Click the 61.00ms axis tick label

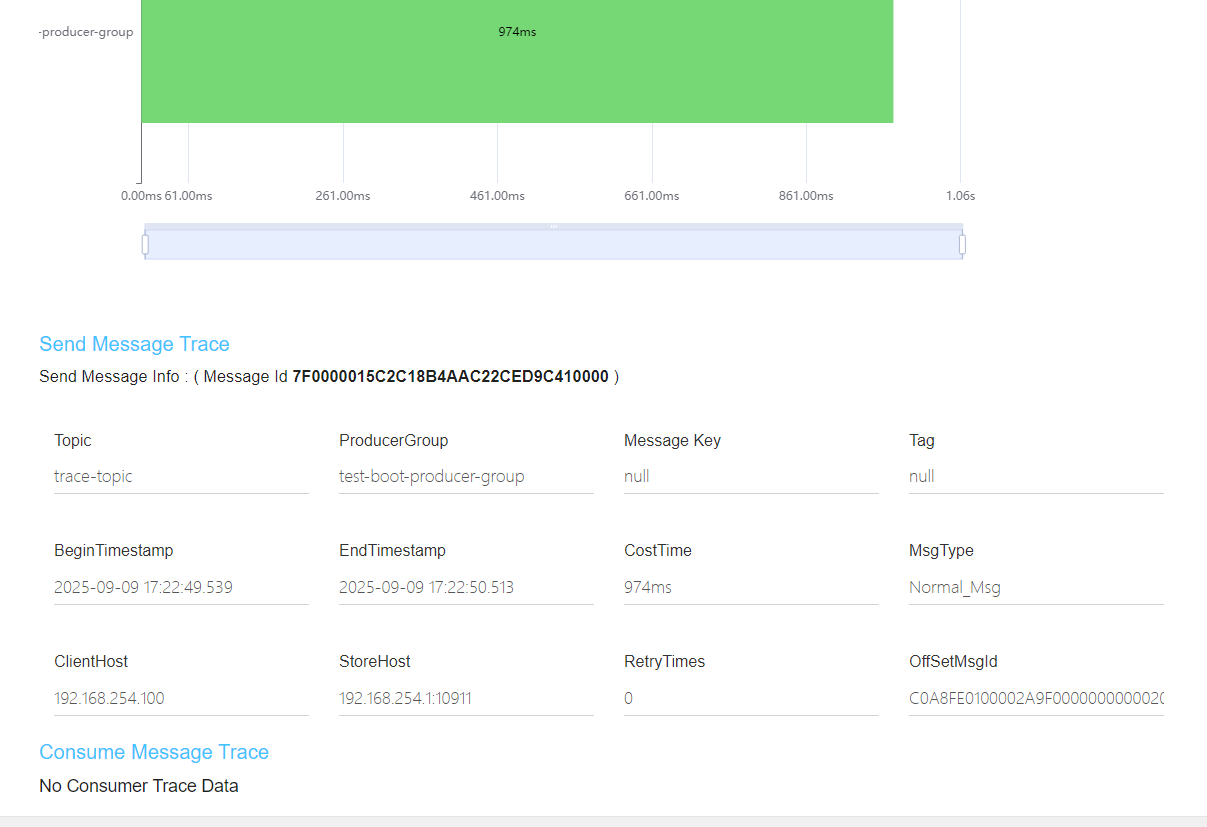(x=189, y=196)
